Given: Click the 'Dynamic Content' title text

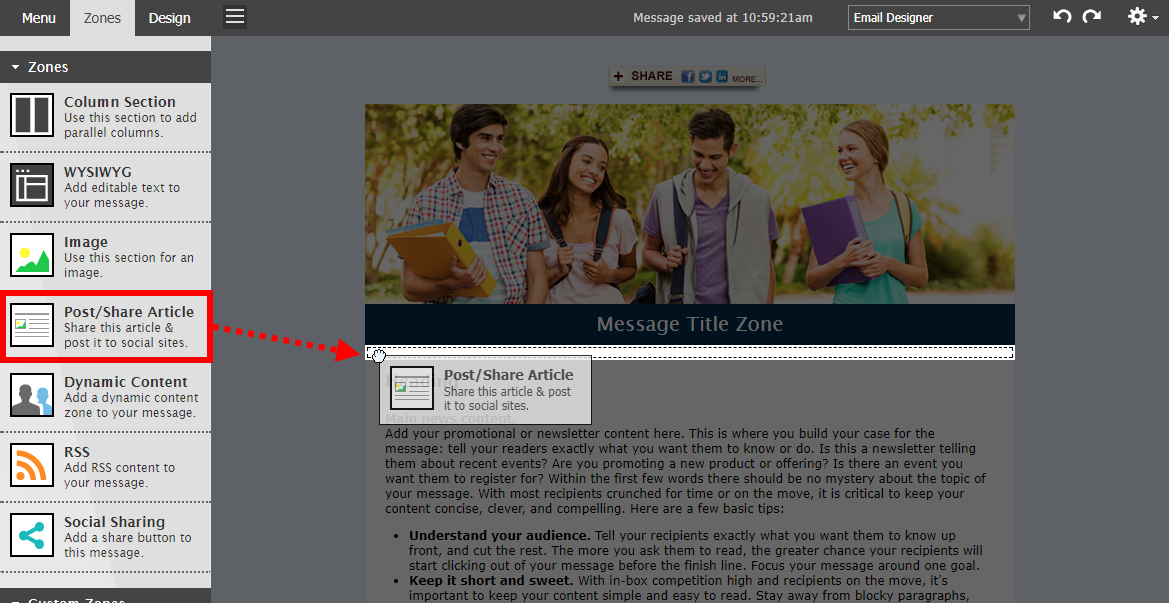Looking at the screenshot, I should (126, 382).
